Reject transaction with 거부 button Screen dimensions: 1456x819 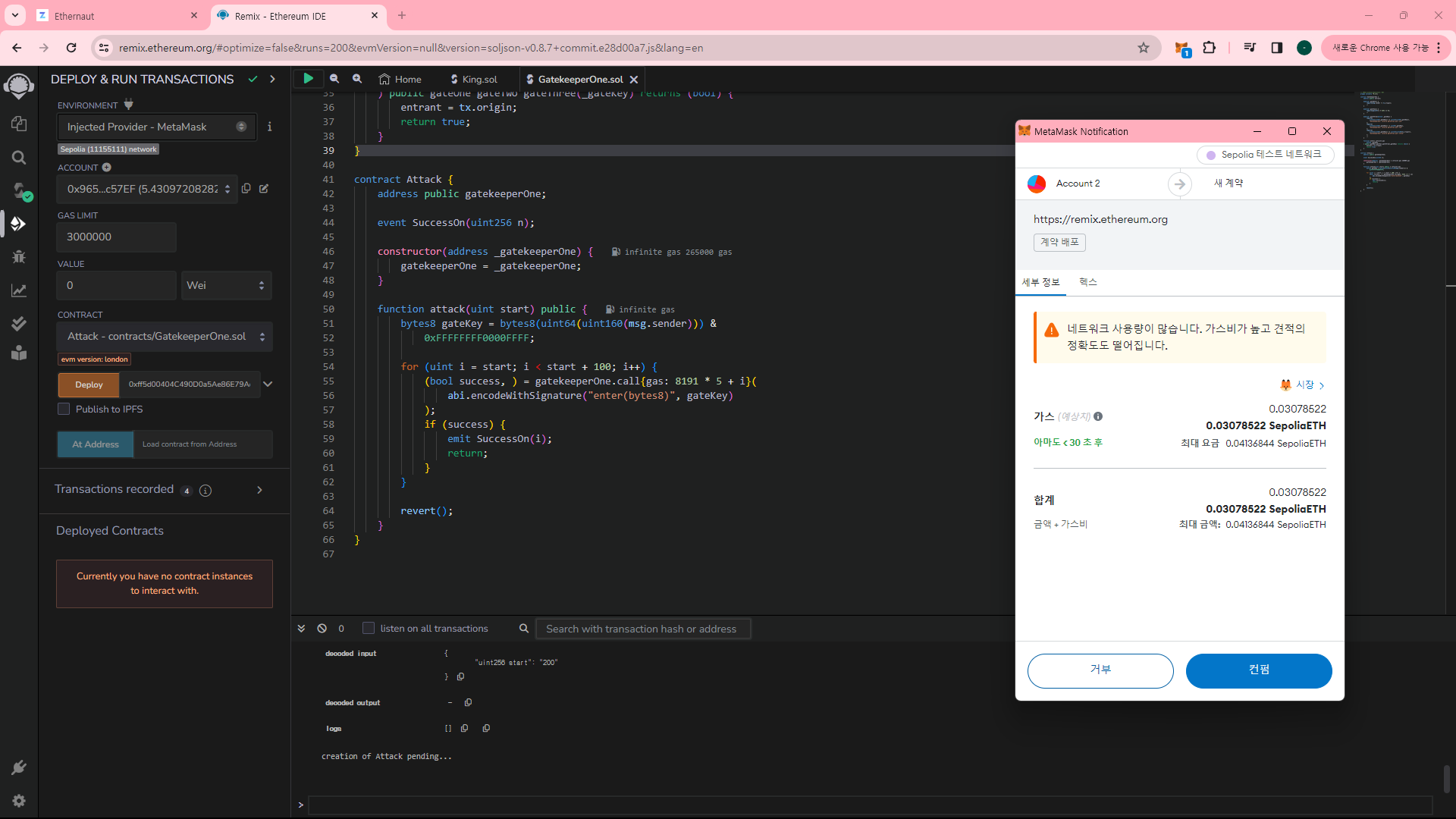tap(1100, 670)
